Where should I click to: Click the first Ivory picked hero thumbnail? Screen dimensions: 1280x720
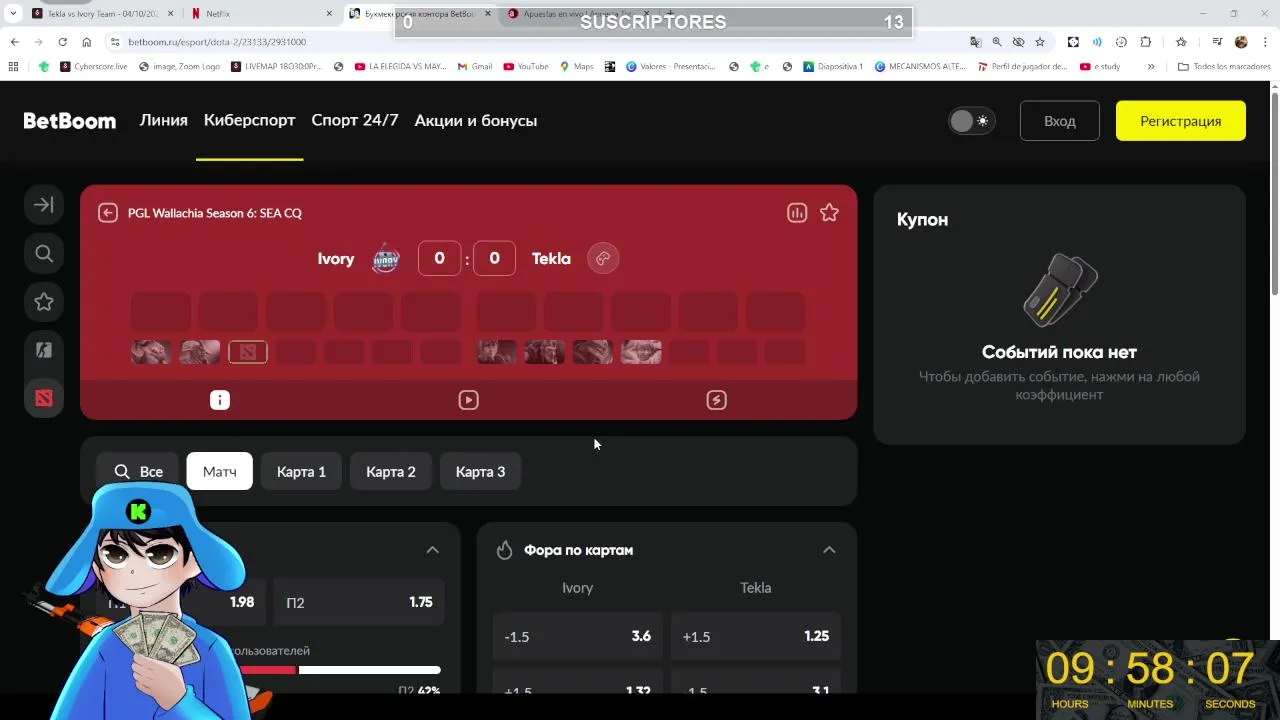point(151,352)
